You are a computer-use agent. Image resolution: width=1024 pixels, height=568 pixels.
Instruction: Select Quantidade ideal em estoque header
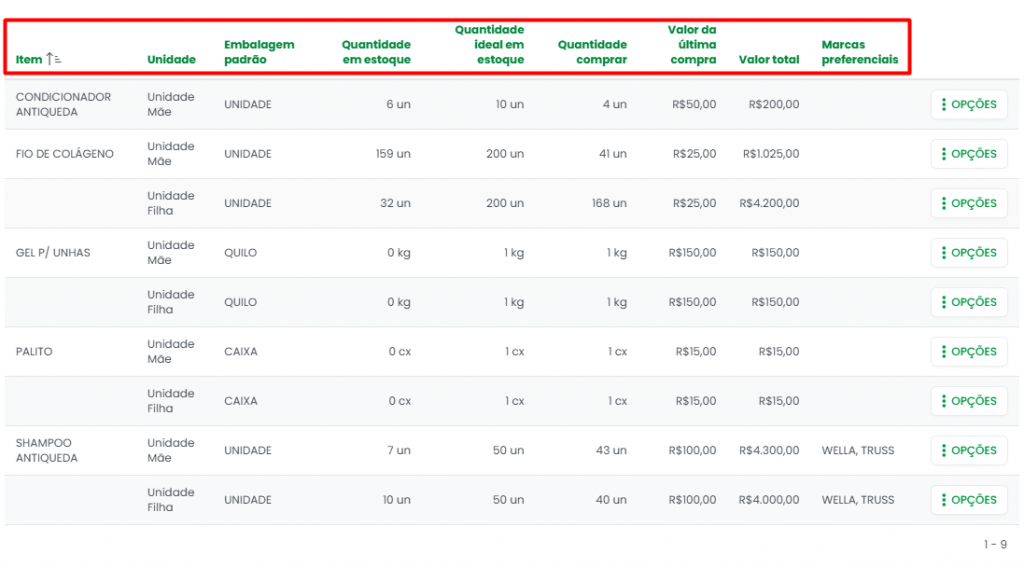pyautogui.click(x=489, y=45)
